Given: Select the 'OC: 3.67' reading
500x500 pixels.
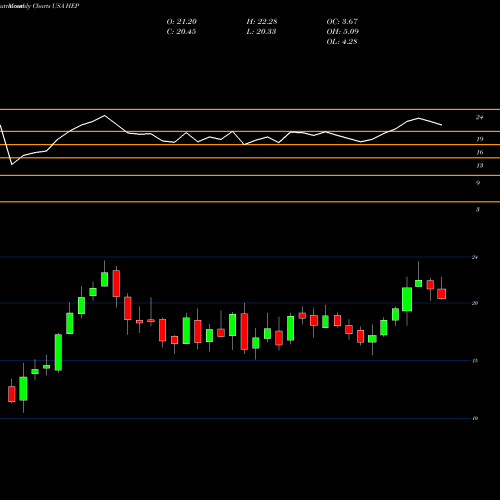Looking at the screenshot, I should [x=342, y=22].
